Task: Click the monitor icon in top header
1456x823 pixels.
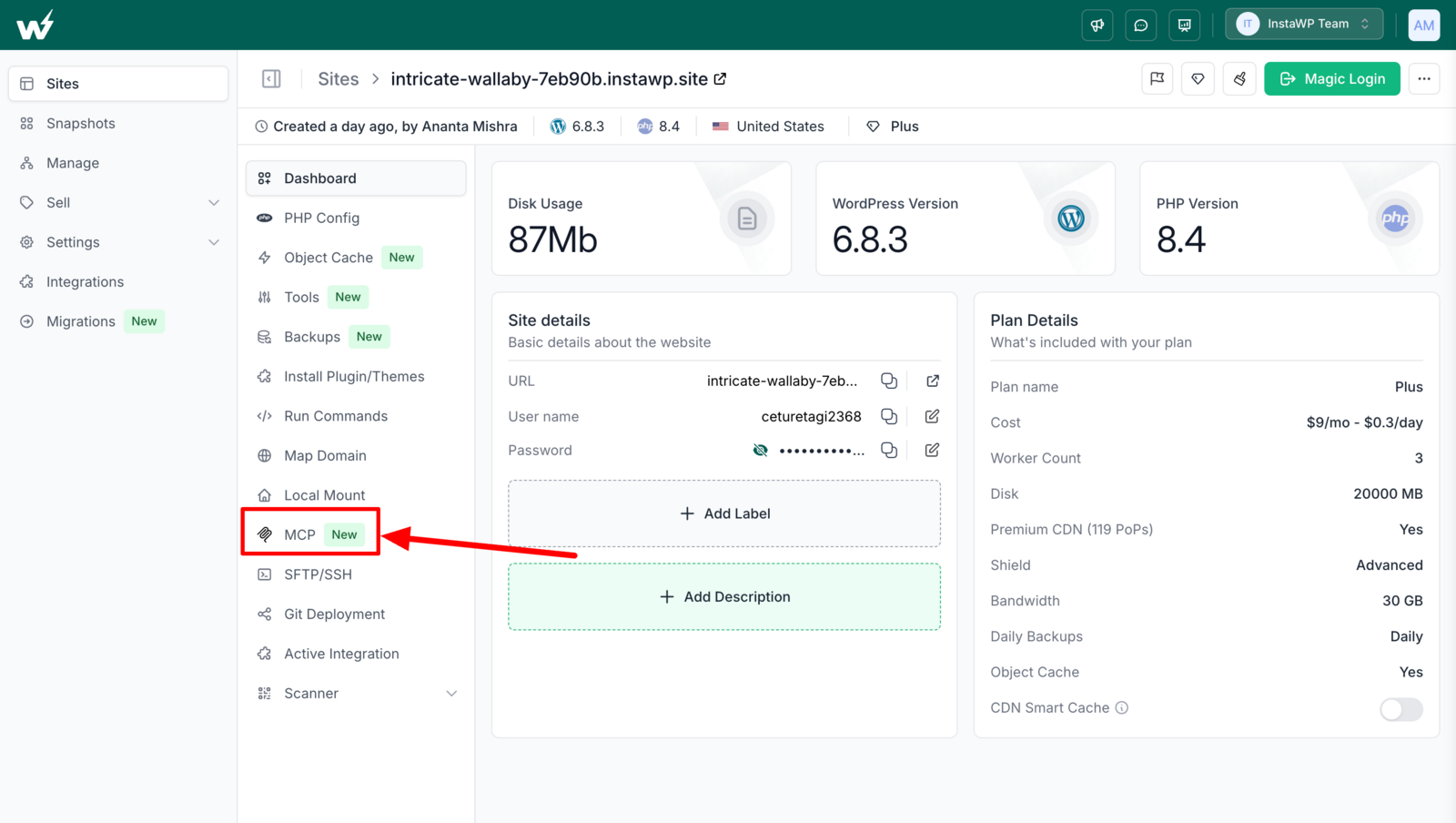Action: [x=1185, y=25]
